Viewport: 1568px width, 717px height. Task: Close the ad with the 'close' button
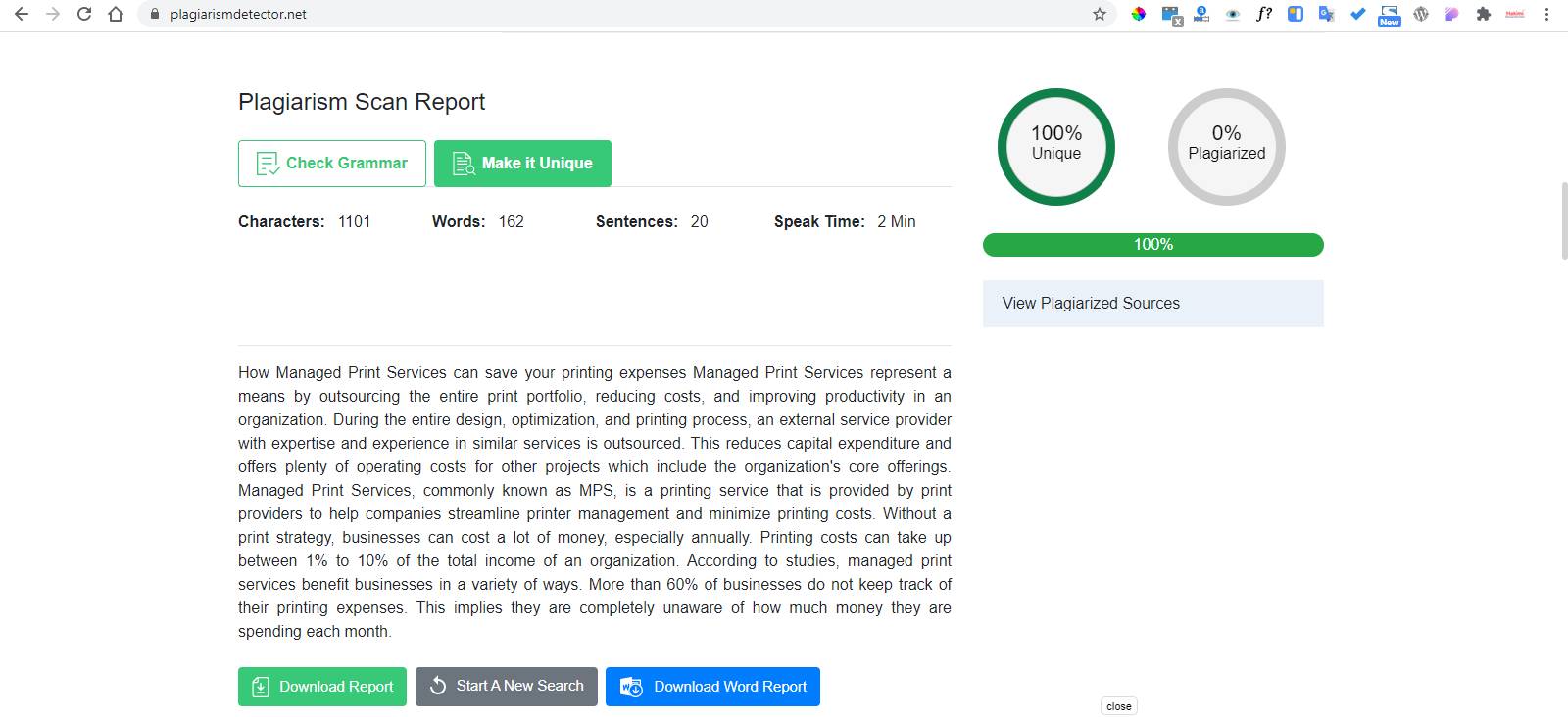tap(1119, 706)
